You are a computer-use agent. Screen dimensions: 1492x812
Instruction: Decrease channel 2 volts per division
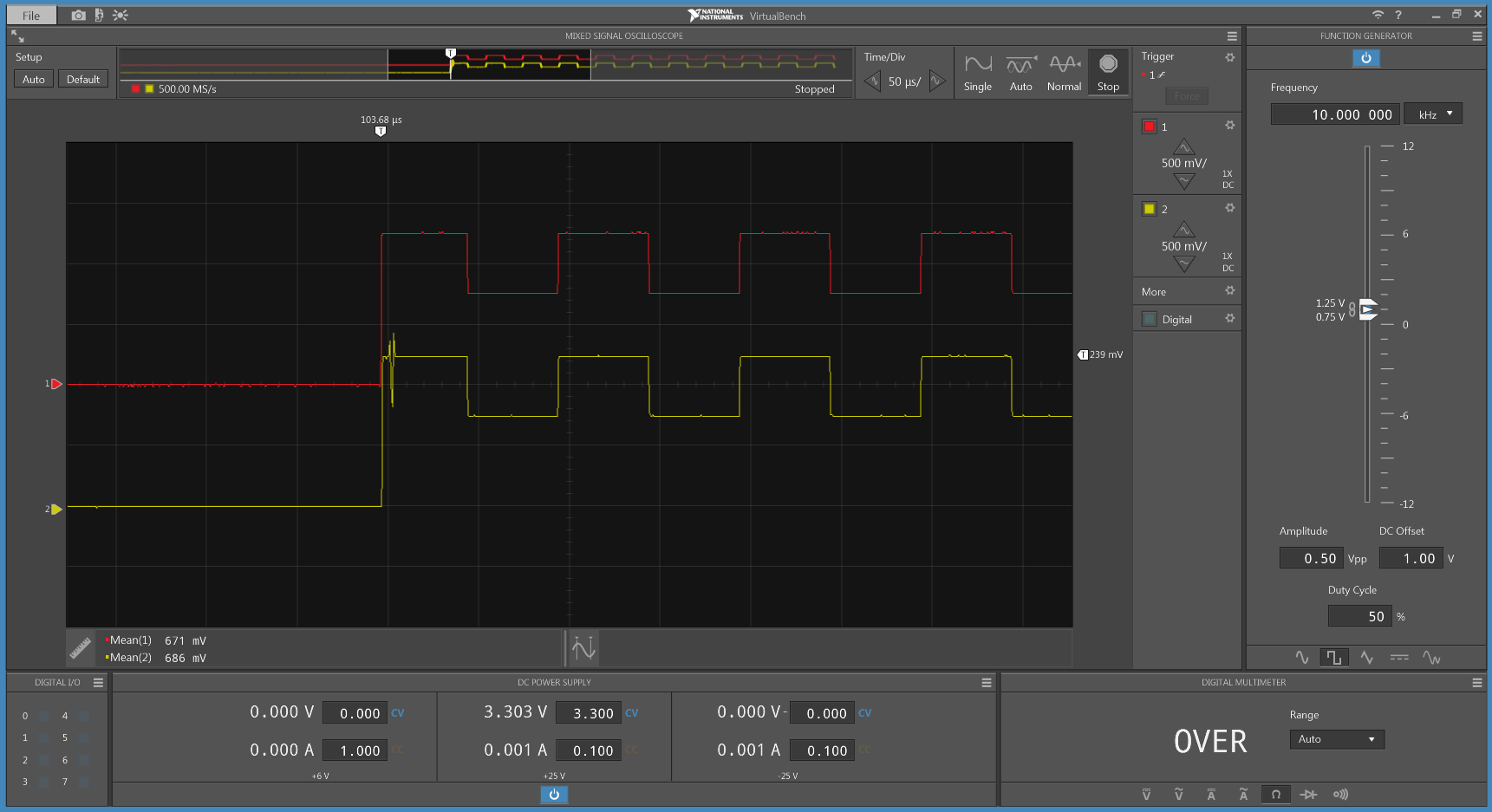[1184, 263]
